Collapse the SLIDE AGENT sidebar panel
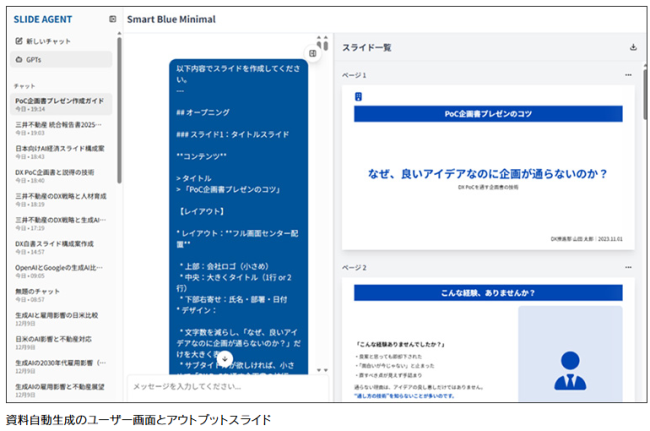Image resolution: width=650 pixels, height=431 pixels. coord(112,19)
